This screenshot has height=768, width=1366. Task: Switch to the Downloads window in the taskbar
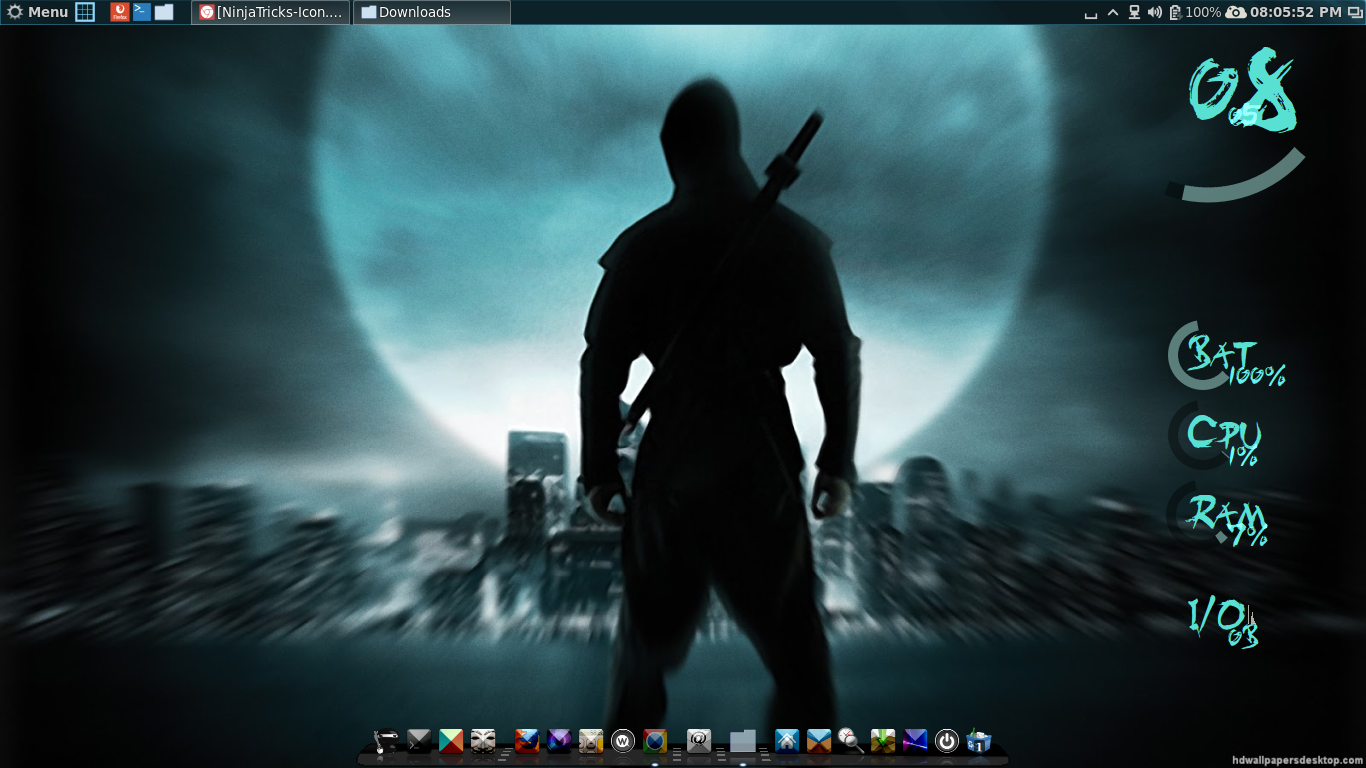coord(432,12)
